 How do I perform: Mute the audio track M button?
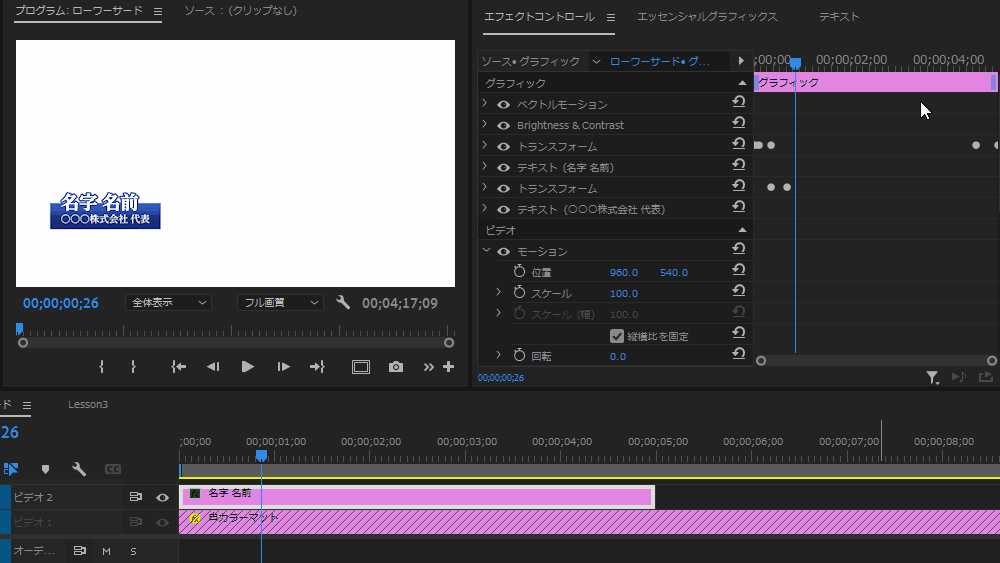click(x=107, y=552)
